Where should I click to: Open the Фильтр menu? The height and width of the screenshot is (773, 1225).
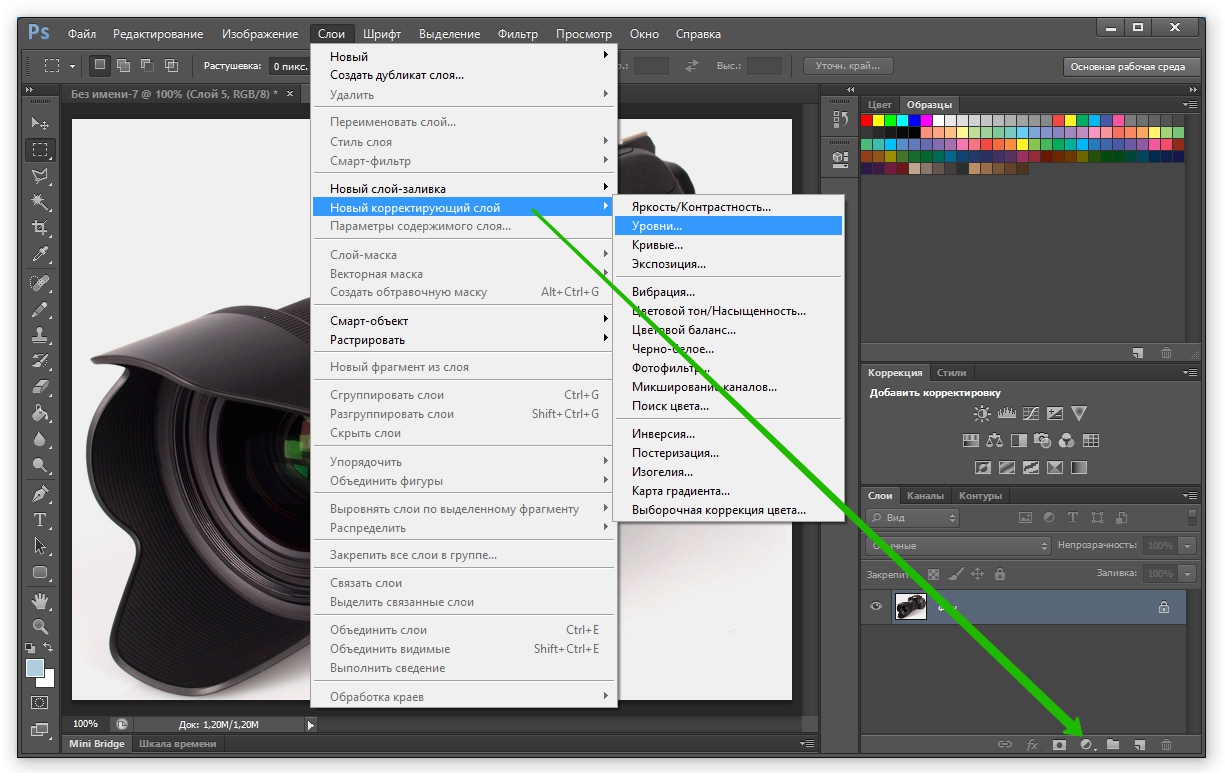click(518, 34)
